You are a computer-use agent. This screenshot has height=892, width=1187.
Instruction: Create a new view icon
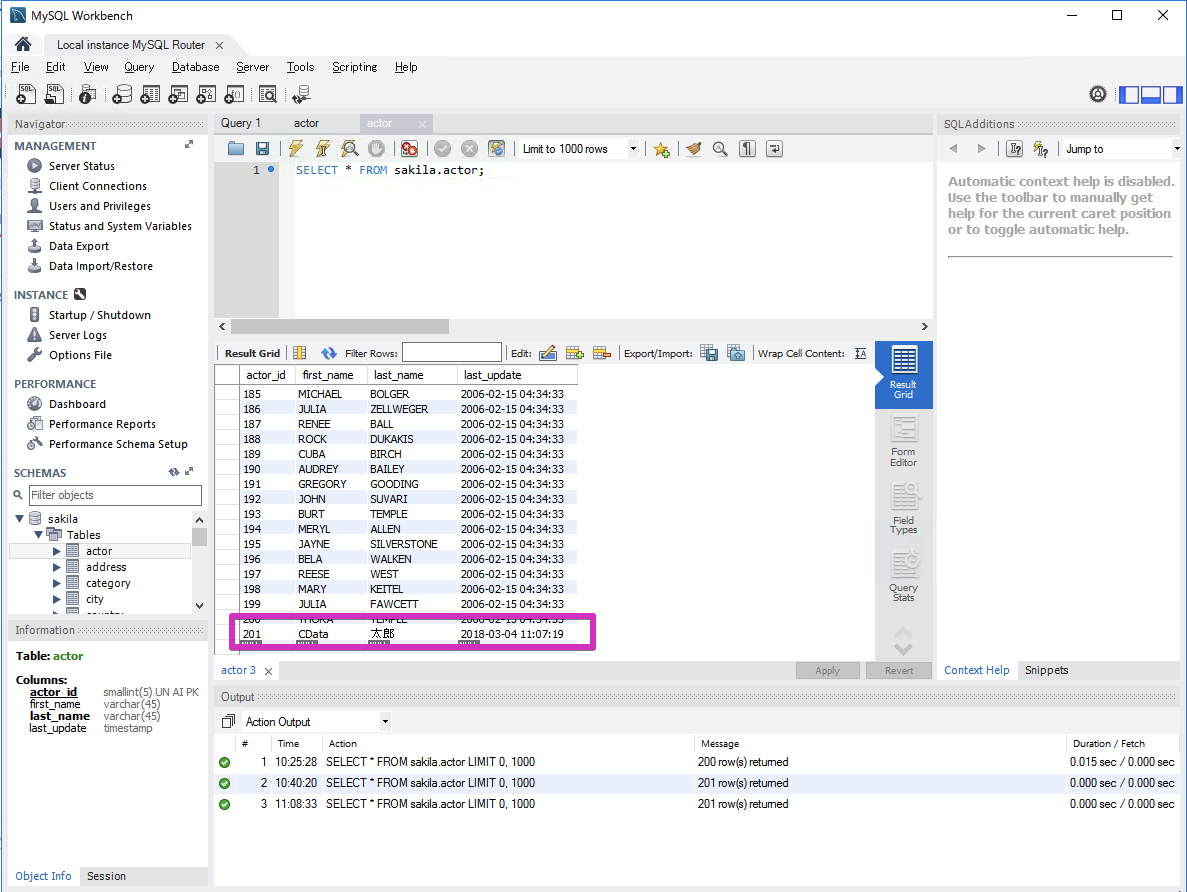click(x=179, y=94)
